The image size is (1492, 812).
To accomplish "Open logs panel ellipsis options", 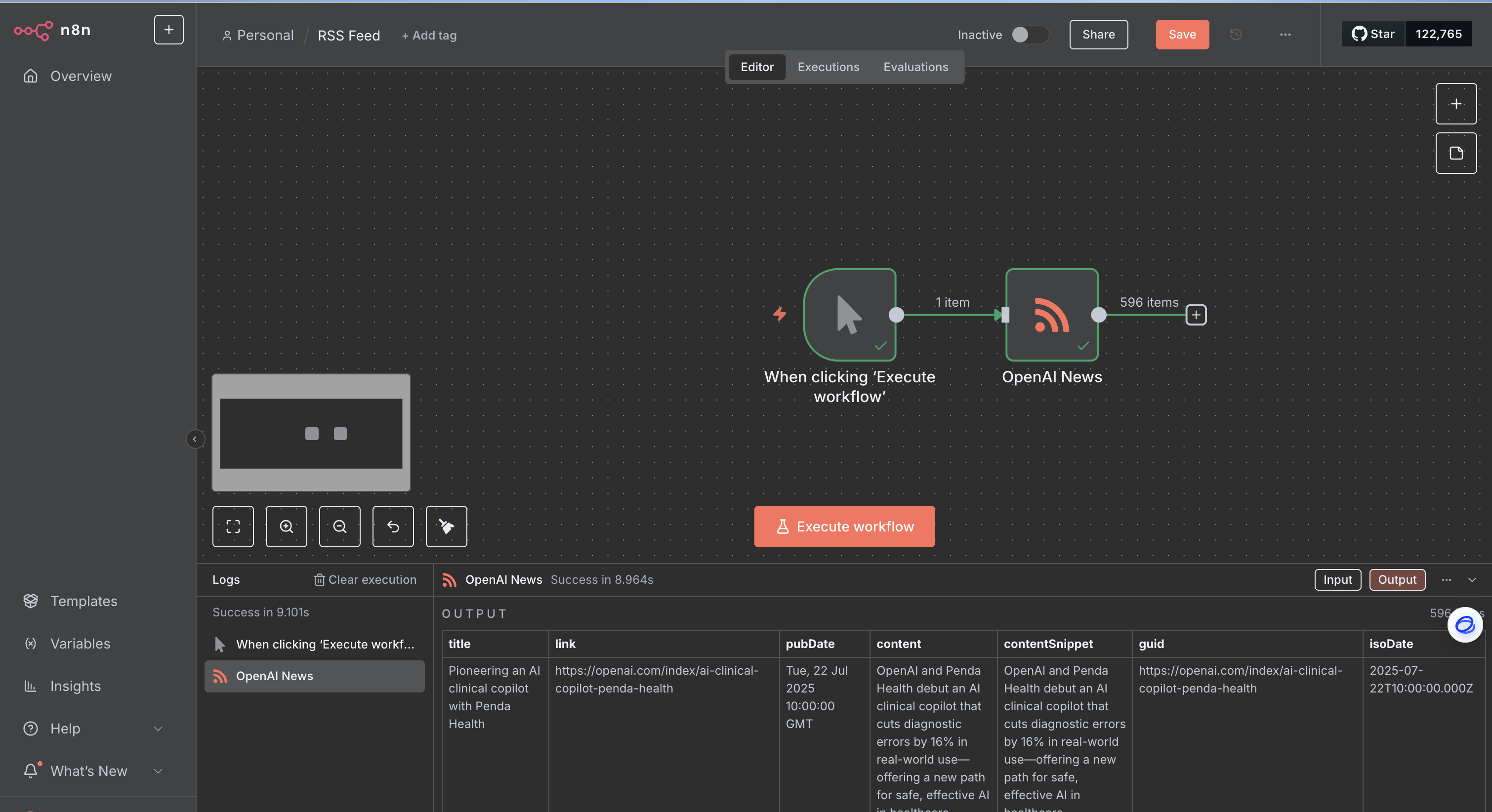I will 1446,580.
